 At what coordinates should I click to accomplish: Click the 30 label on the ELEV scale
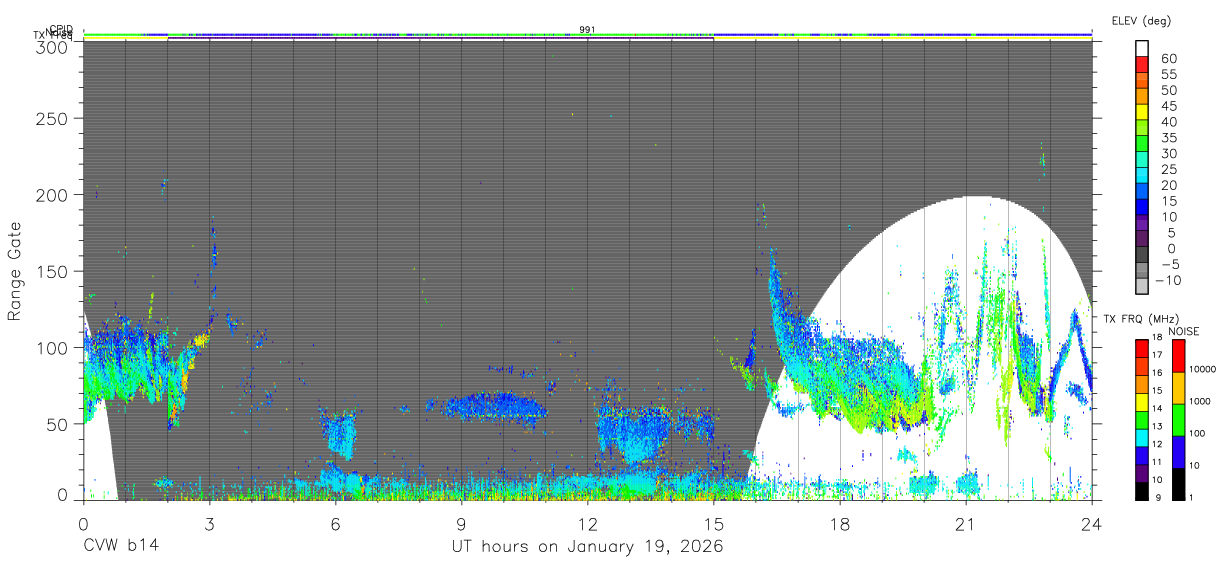click(1169, 154)
